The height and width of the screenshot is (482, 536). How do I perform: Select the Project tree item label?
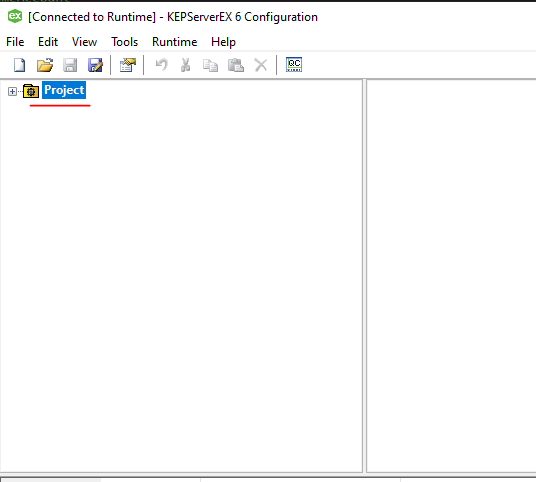[64, 90]
